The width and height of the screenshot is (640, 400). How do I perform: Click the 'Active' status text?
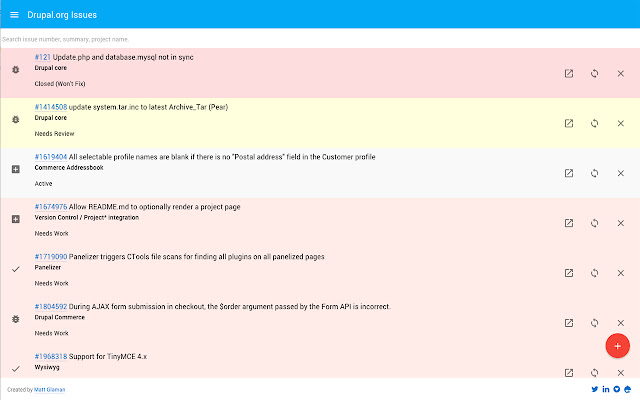43,184
